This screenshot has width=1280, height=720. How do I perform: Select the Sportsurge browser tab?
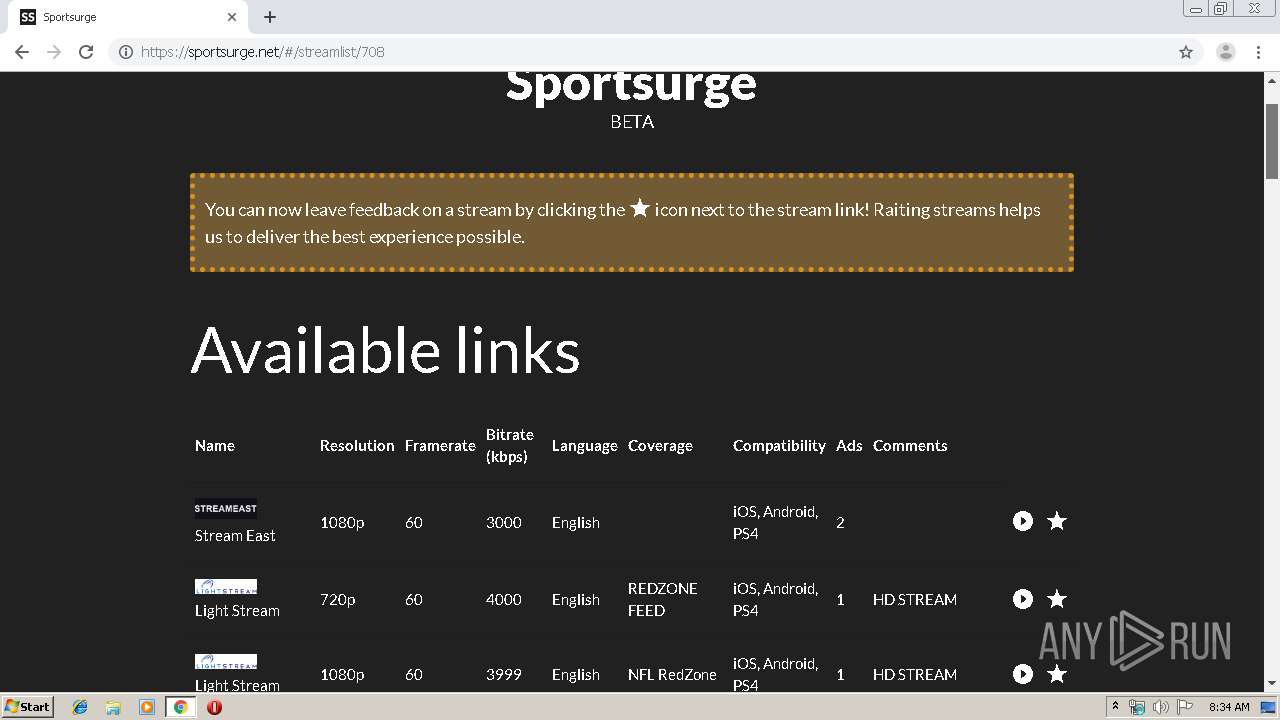130,17
